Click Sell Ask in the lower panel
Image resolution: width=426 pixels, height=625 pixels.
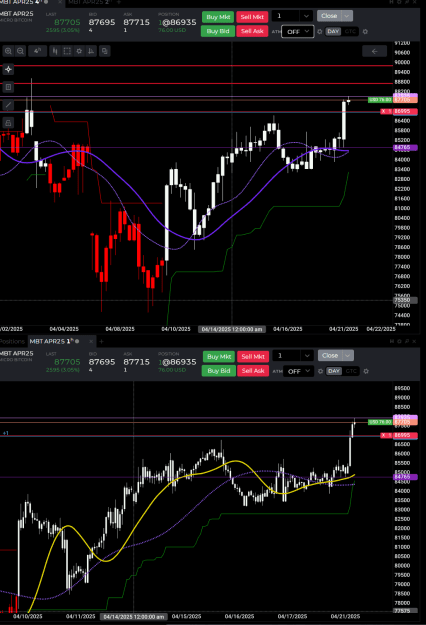coord(253,371)
